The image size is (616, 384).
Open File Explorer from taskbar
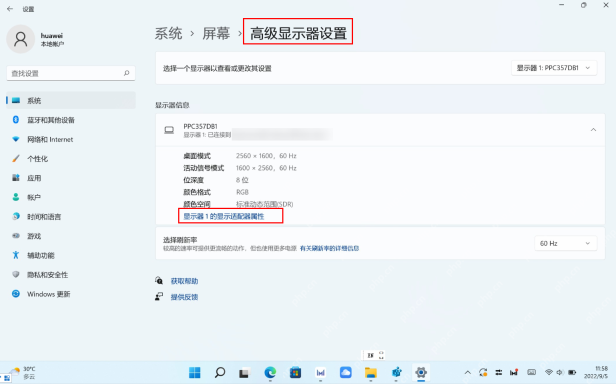371,372
